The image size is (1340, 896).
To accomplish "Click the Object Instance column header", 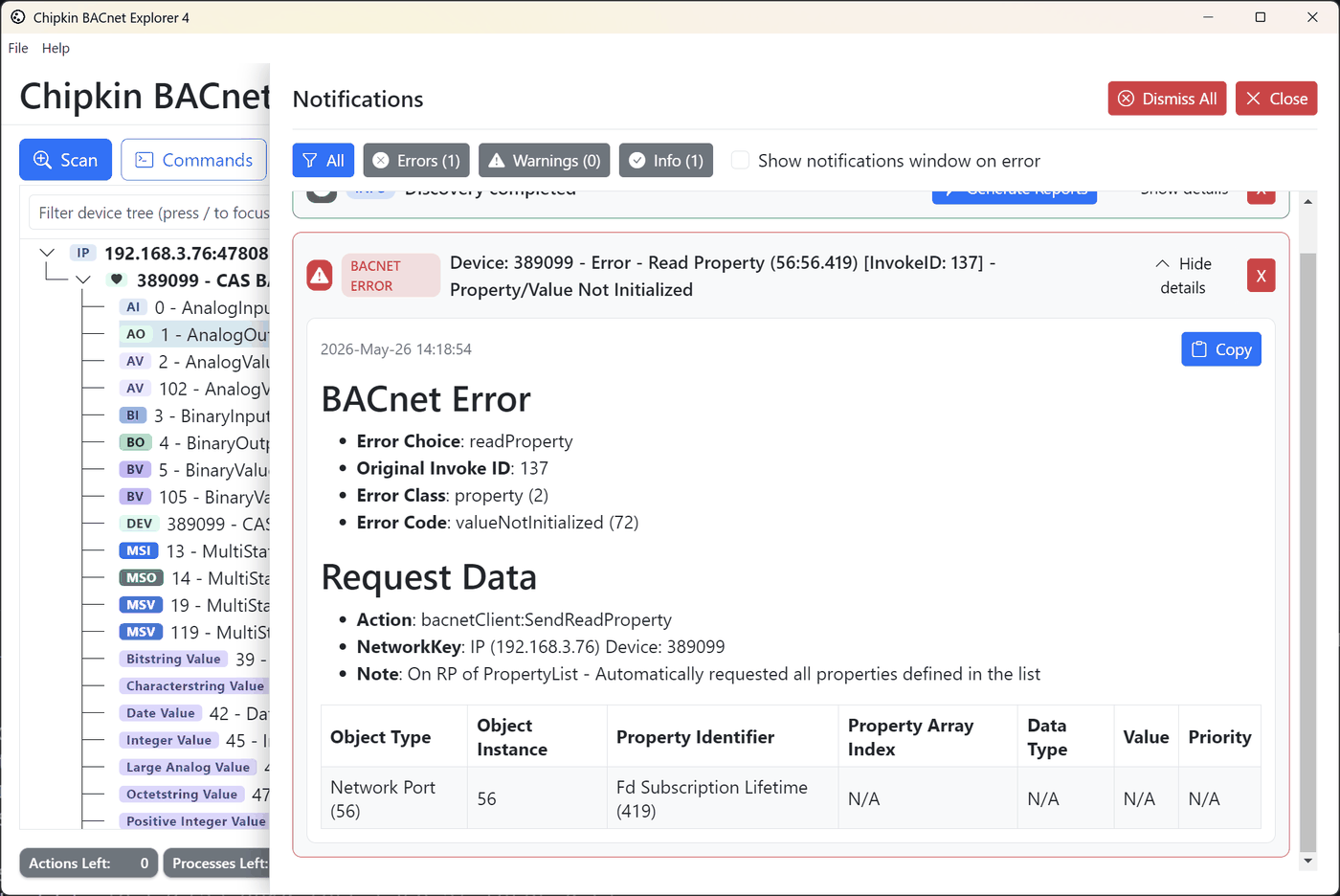I will pyautogui.click(x=537, y=737).
